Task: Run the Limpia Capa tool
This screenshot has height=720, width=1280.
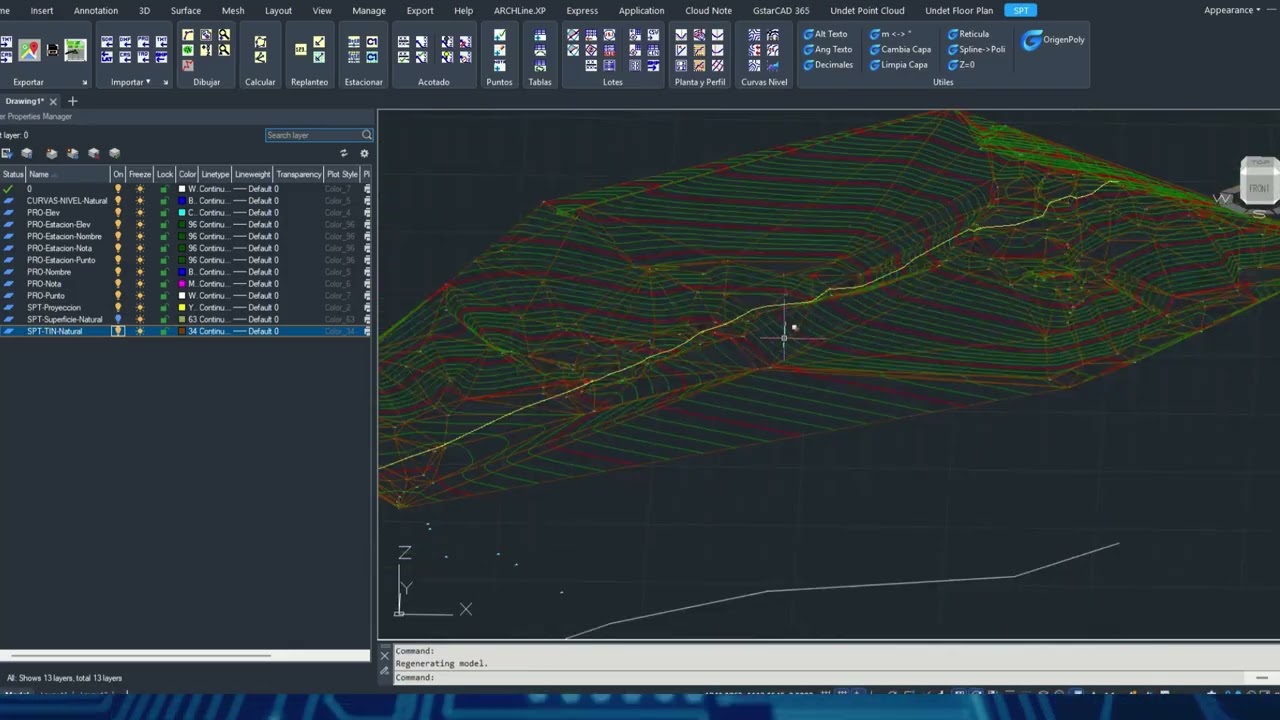Action: (x=898, y=65)
